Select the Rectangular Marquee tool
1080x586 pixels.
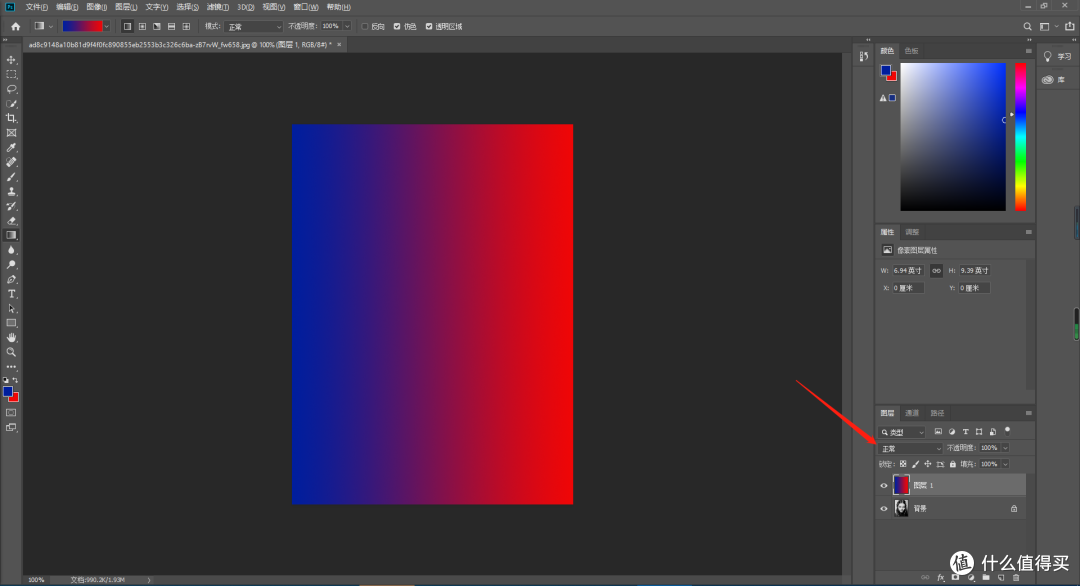pyautogui.click(x=11, y=74)
